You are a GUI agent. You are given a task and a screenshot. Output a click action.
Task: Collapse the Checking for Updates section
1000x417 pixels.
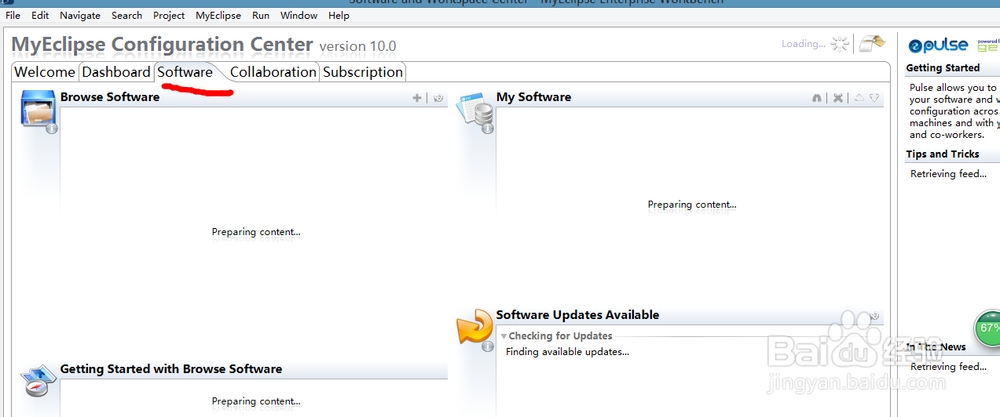click(504, 336)
